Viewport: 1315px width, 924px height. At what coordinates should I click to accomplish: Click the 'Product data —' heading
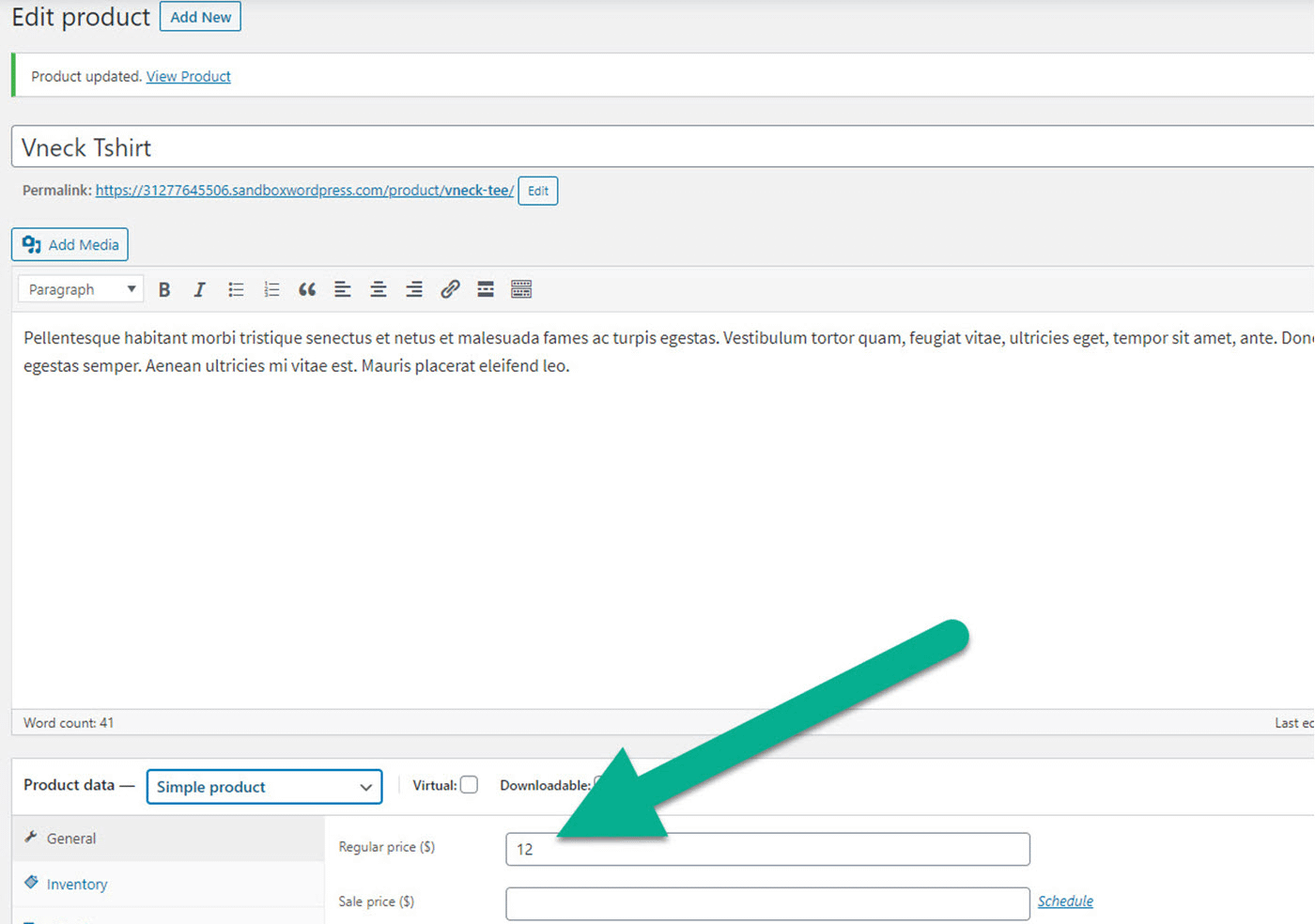click(79, 785)
